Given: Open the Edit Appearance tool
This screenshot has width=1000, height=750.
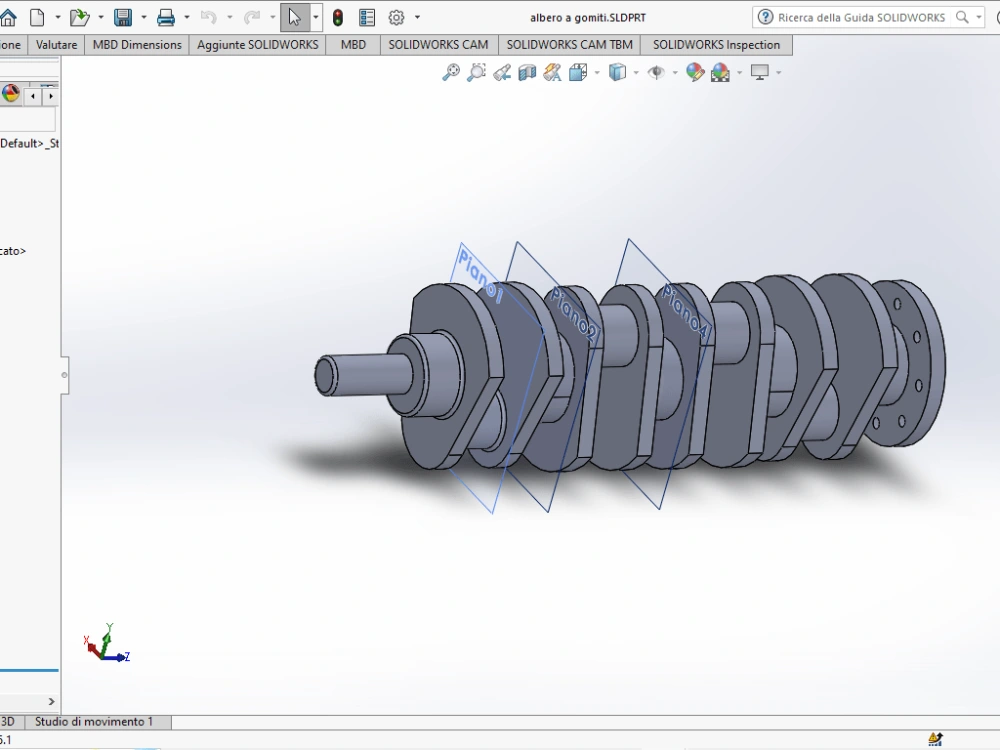Looking at the screenshot, I should [x=694, y=72].
